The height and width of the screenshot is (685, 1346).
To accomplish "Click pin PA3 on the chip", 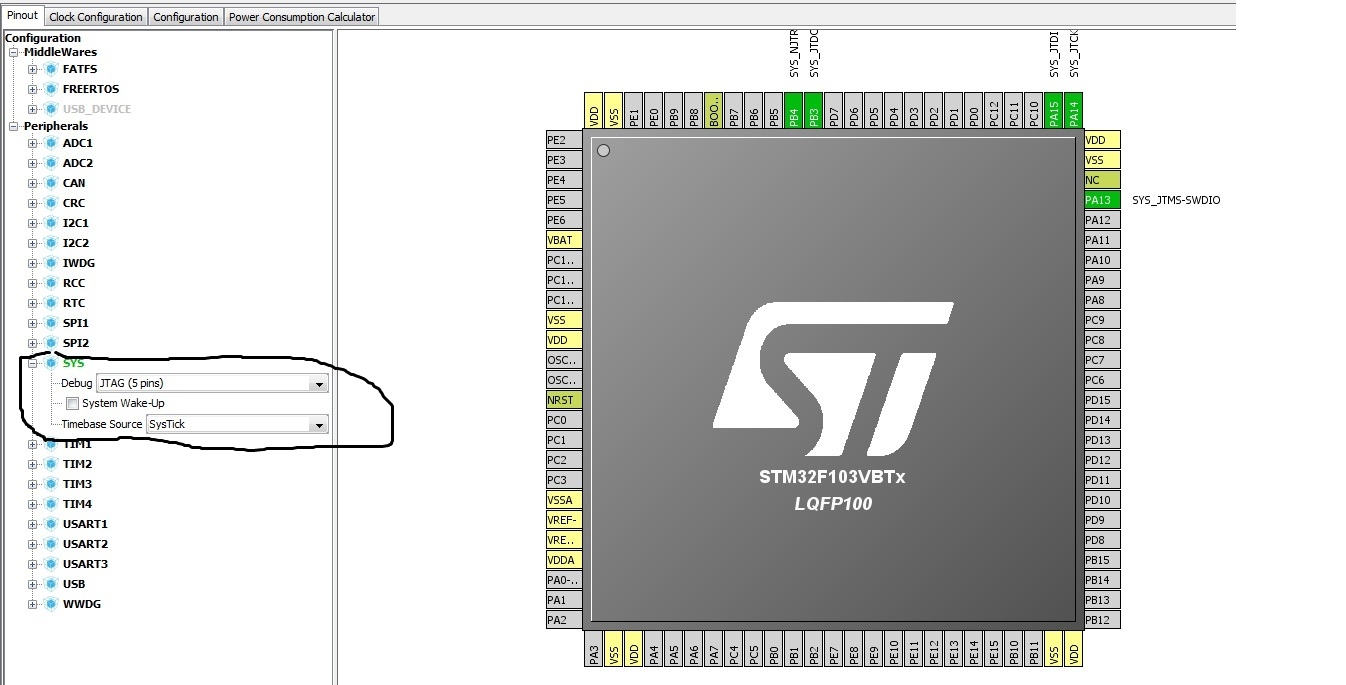I will pos(594,649).
